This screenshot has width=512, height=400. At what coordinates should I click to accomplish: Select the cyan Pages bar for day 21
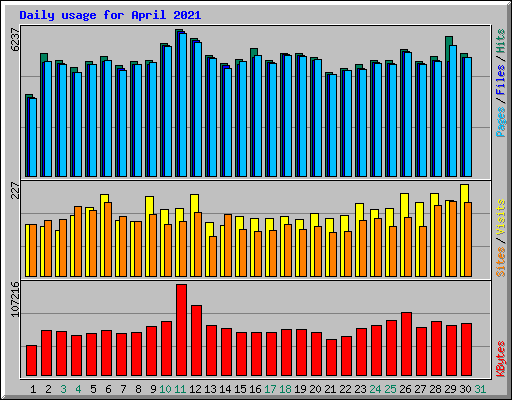pos(333,125)
